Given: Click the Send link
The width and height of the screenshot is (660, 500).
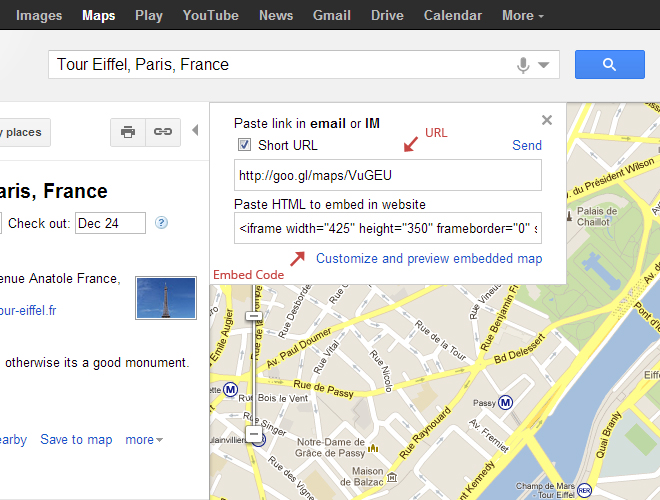Looking at the screenshot, I should click(x=527, y=146).
